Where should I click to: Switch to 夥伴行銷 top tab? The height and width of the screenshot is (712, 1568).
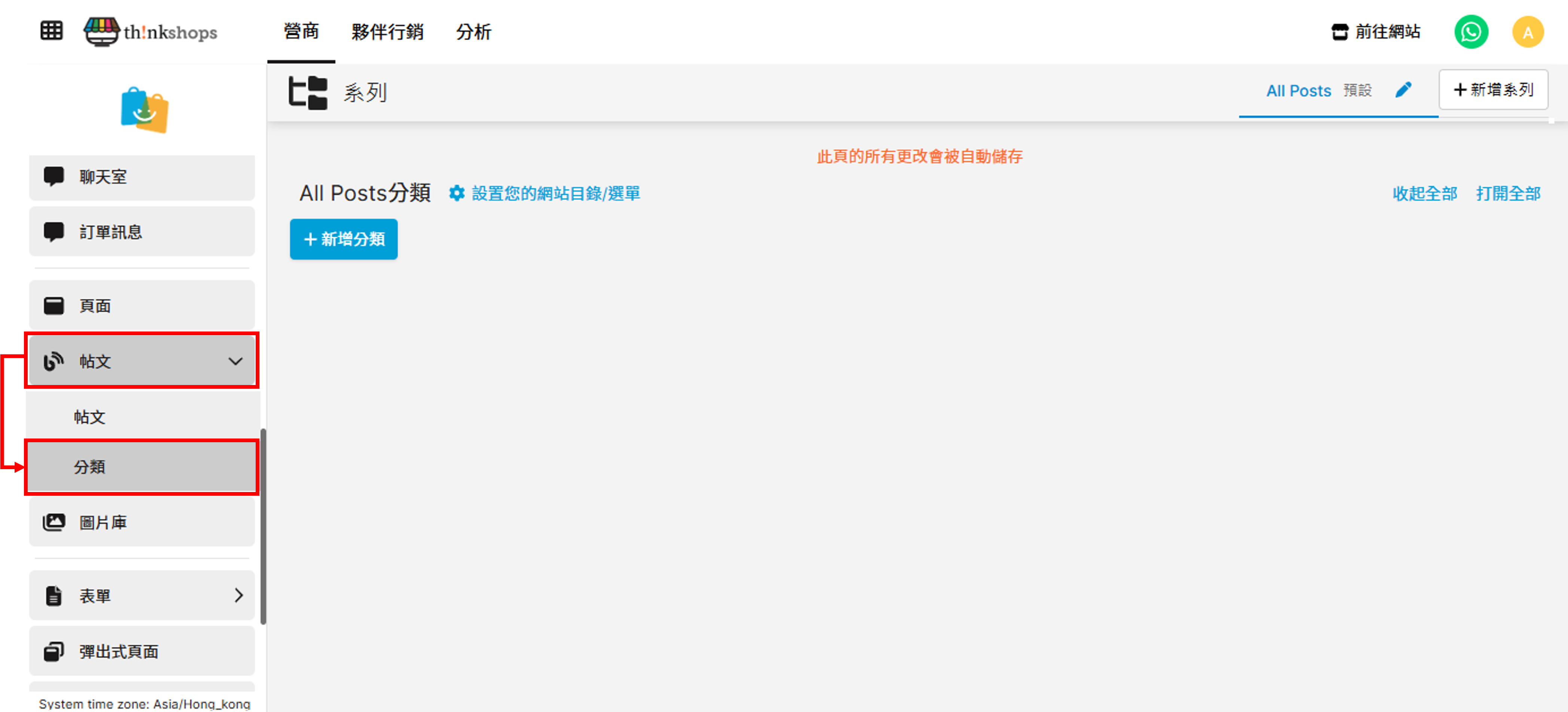(x=387, y=32)
